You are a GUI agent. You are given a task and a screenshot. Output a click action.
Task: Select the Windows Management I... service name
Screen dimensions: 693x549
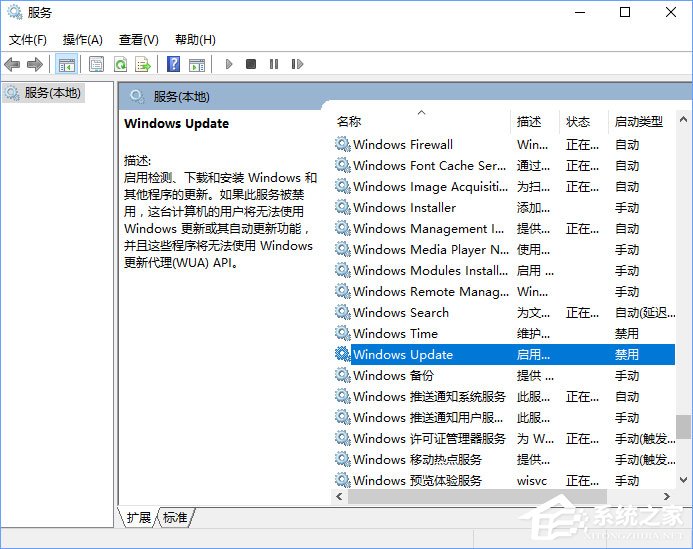coord(428,229)
